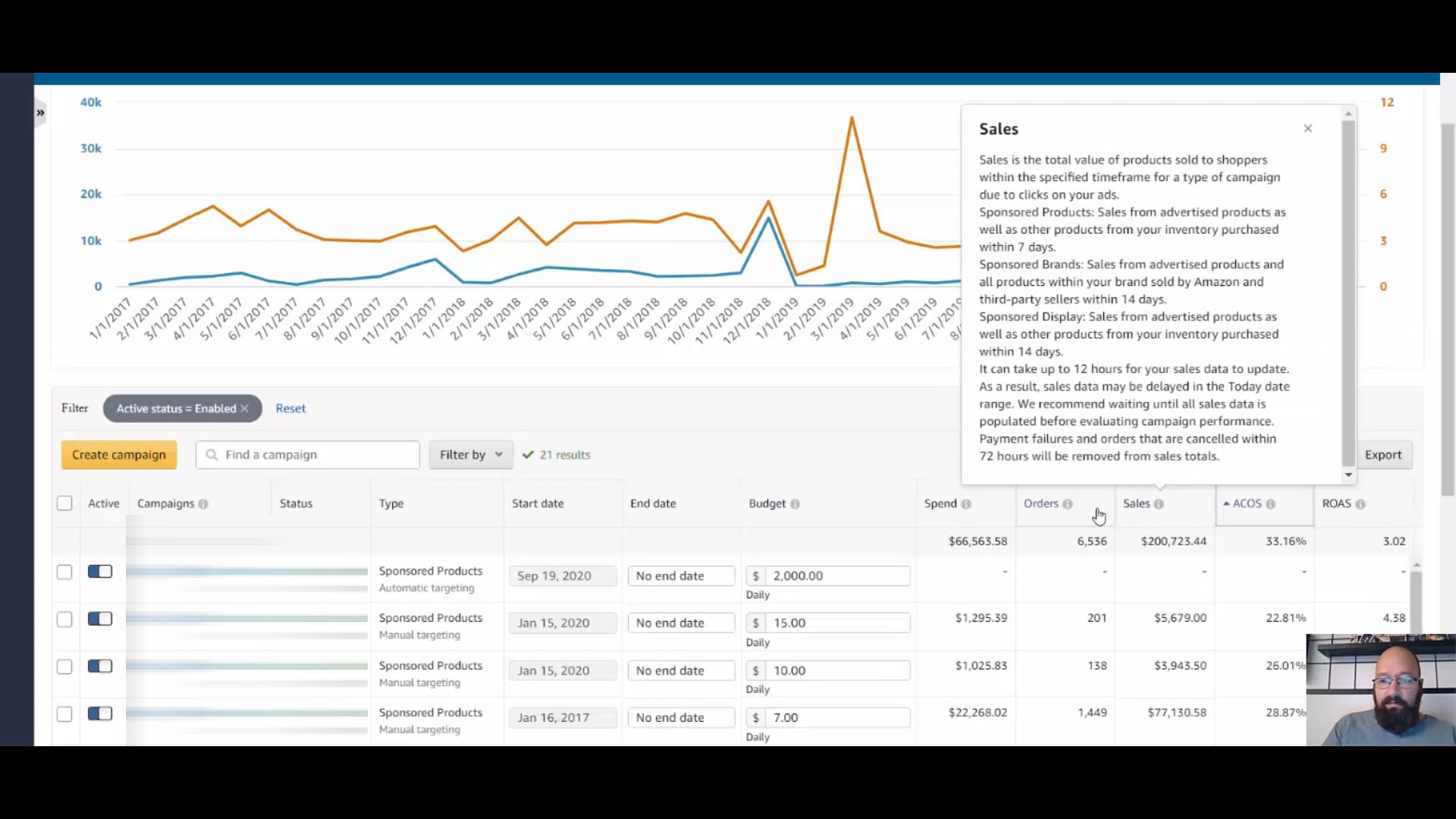Click the Export button

[1383, 455]
